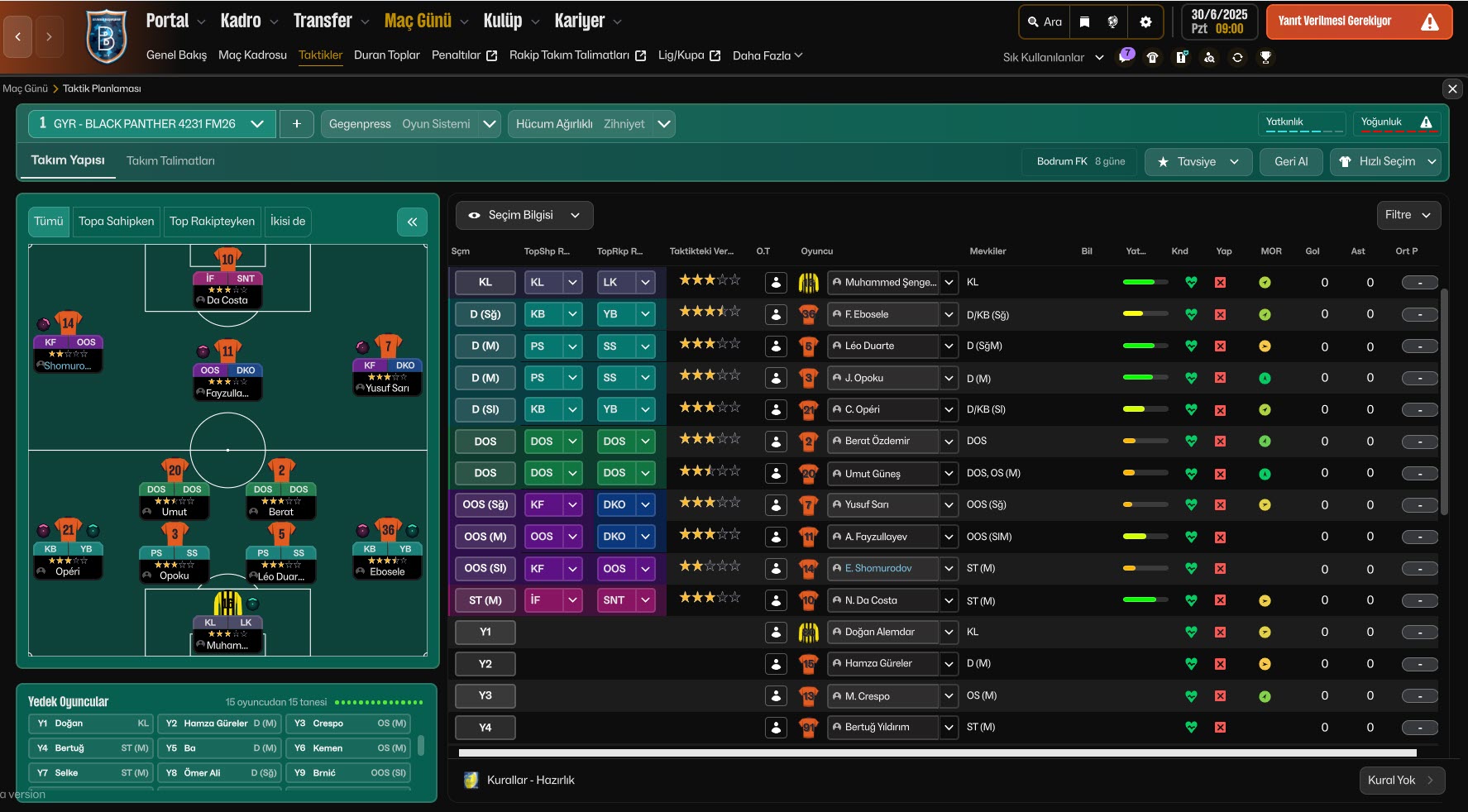
Task: Switch pitch view to Top Rakipteyken
Action: pos(212,222)
